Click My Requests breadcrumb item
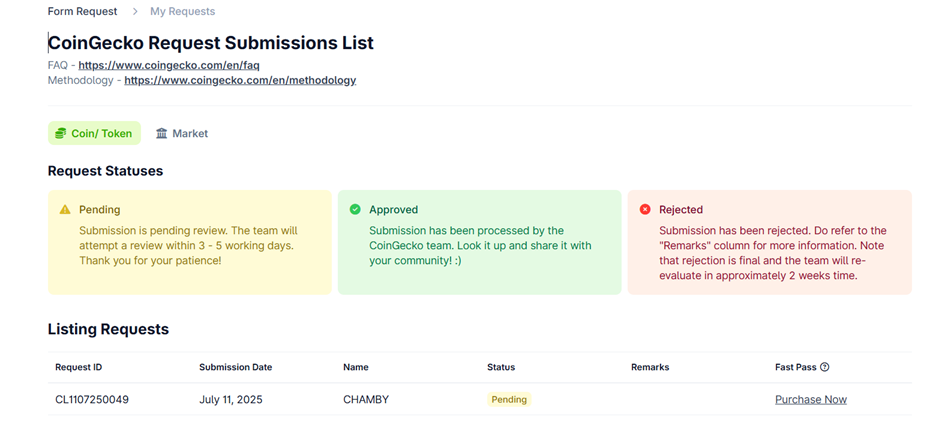 [183, 11]
